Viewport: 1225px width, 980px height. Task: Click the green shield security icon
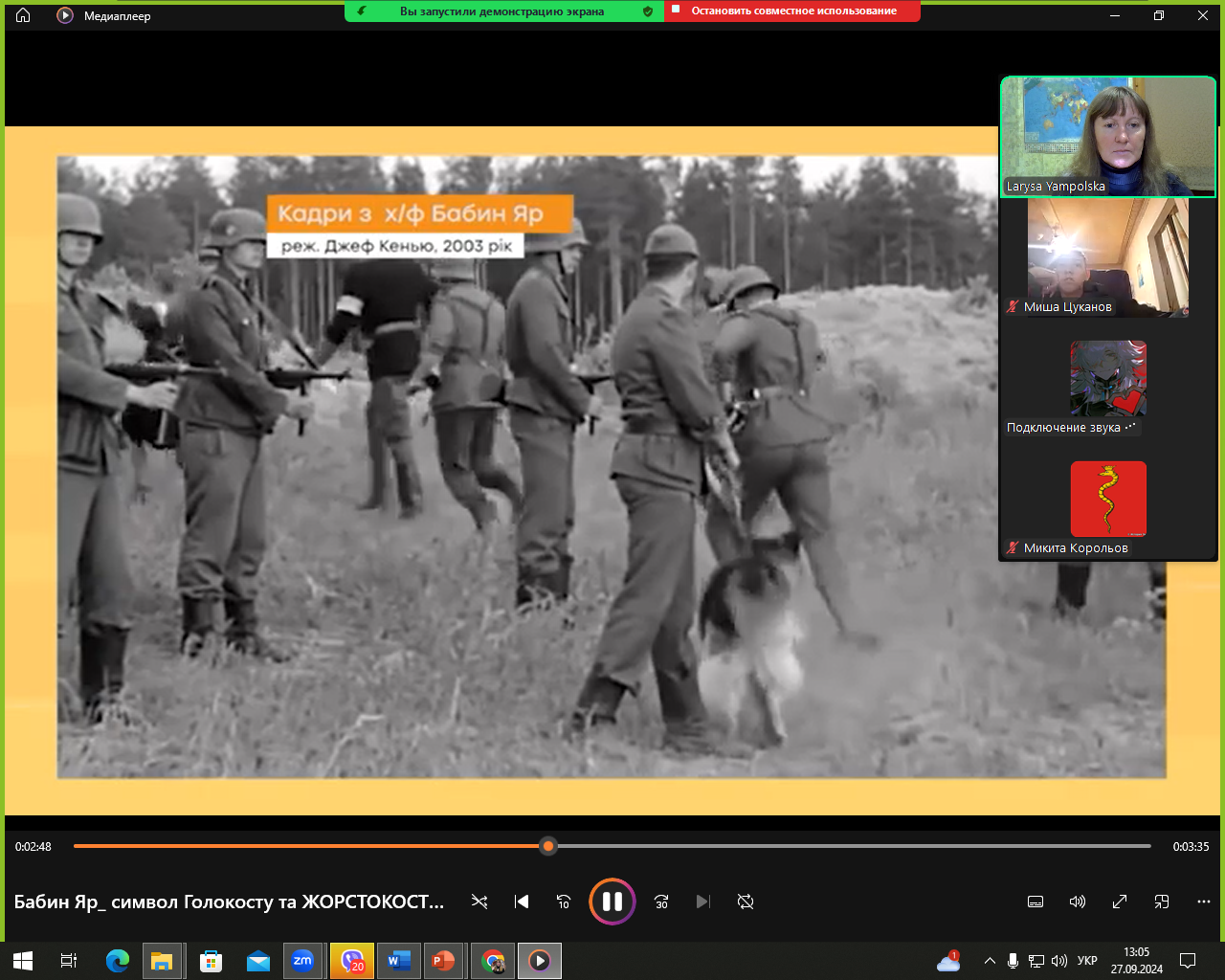pos(648,11)
